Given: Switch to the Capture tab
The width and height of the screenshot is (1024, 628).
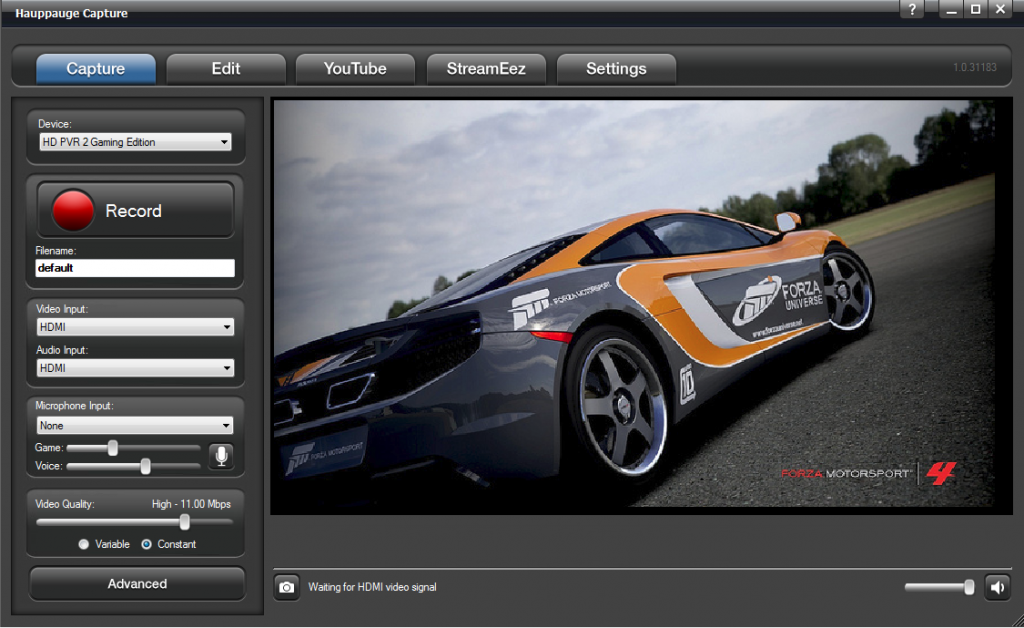Looking at the screenshot, I should (x=96, y=69).
